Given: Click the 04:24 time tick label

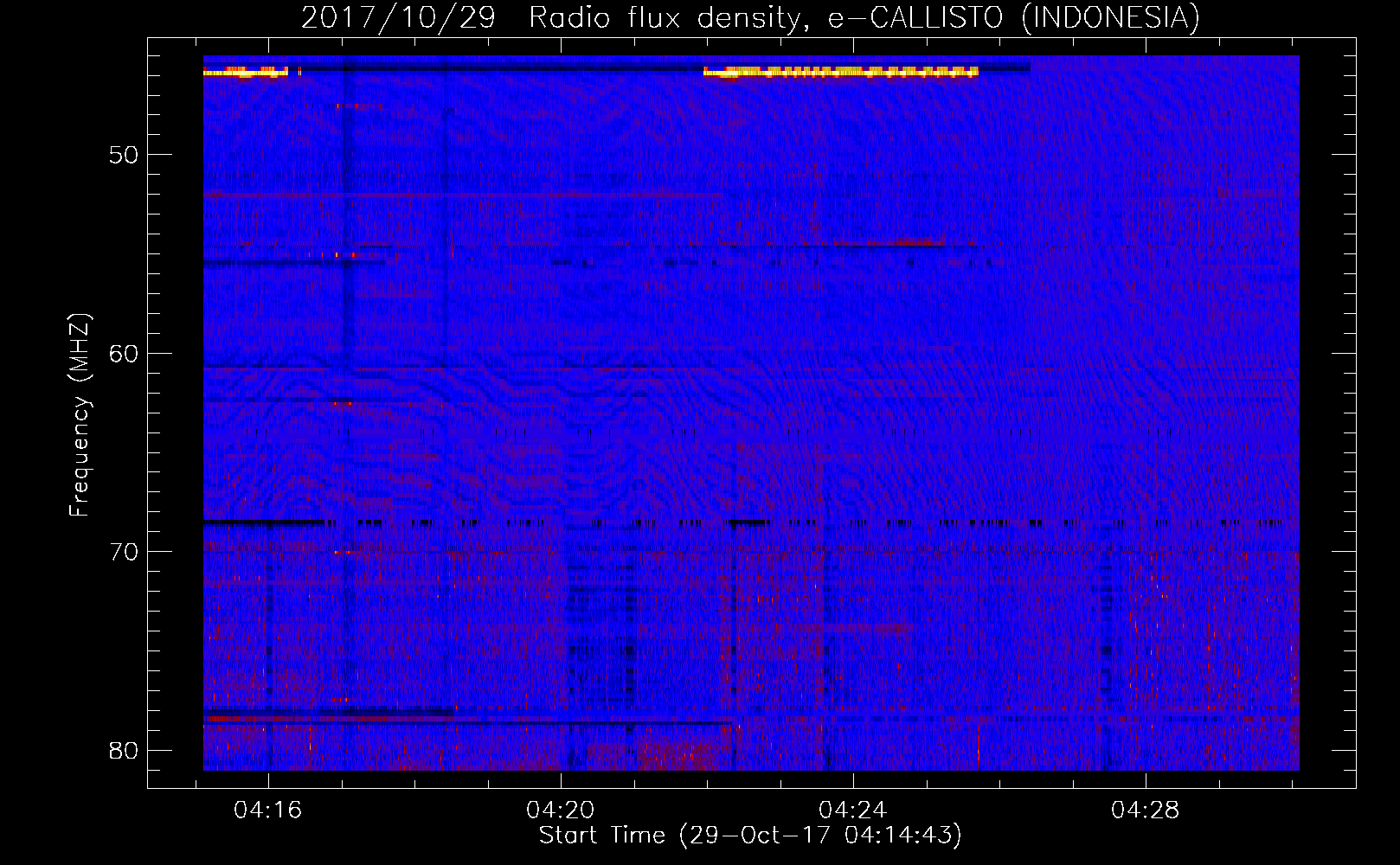Looking at the screenshot, I should [x=853, y=810].
